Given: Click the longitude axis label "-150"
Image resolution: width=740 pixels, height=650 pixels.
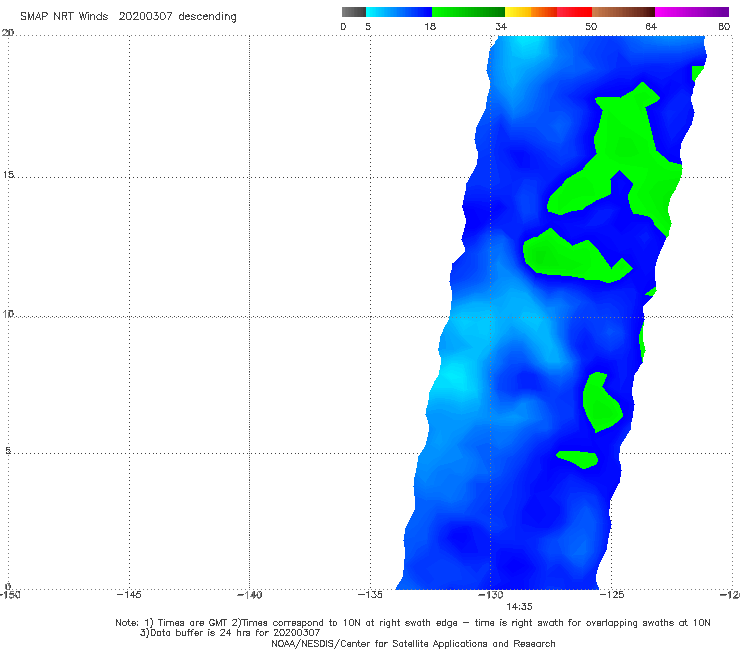Looking at the screenshot, I should (x=10, y=595).
